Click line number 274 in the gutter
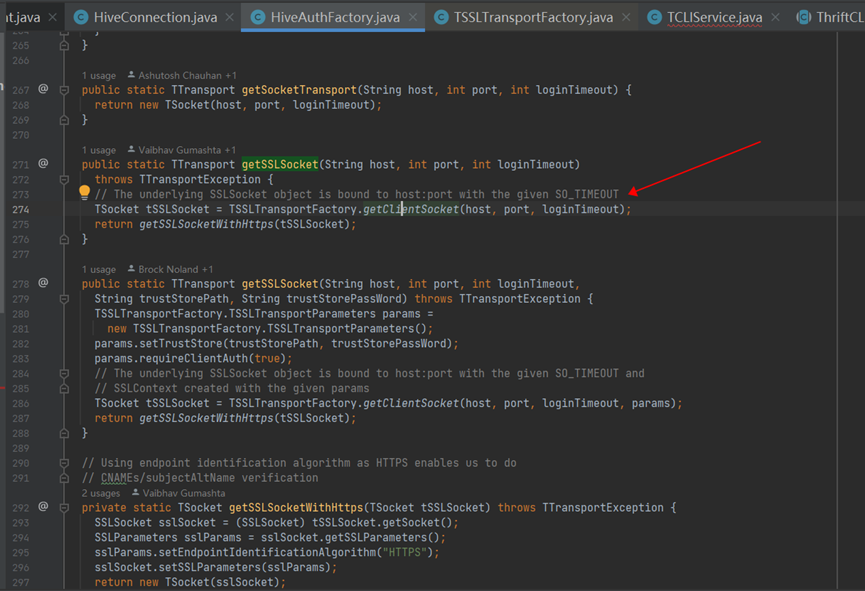Viewport: 865px width, 591px height. tap(21, 210)
